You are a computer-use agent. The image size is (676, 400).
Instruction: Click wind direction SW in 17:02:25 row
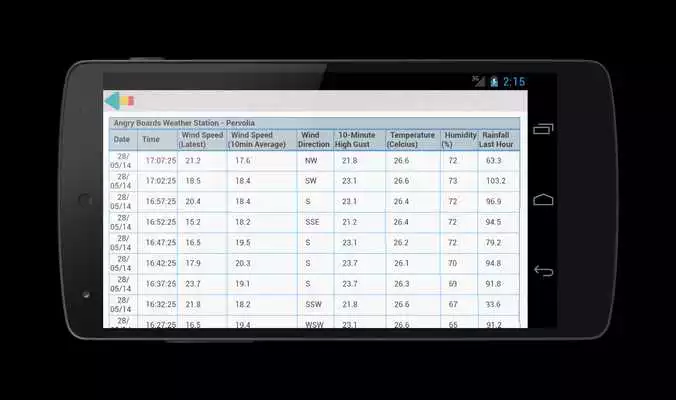tap(311, 181)
